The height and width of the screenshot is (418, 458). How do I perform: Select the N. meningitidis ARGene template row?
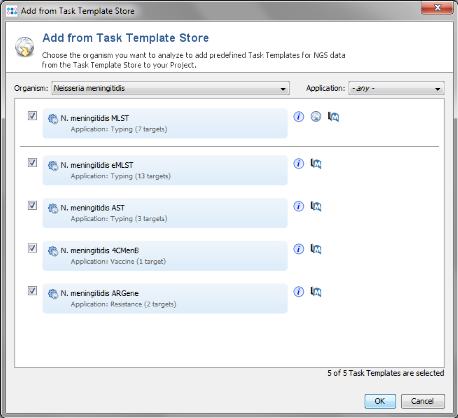(x=165, y=298)
